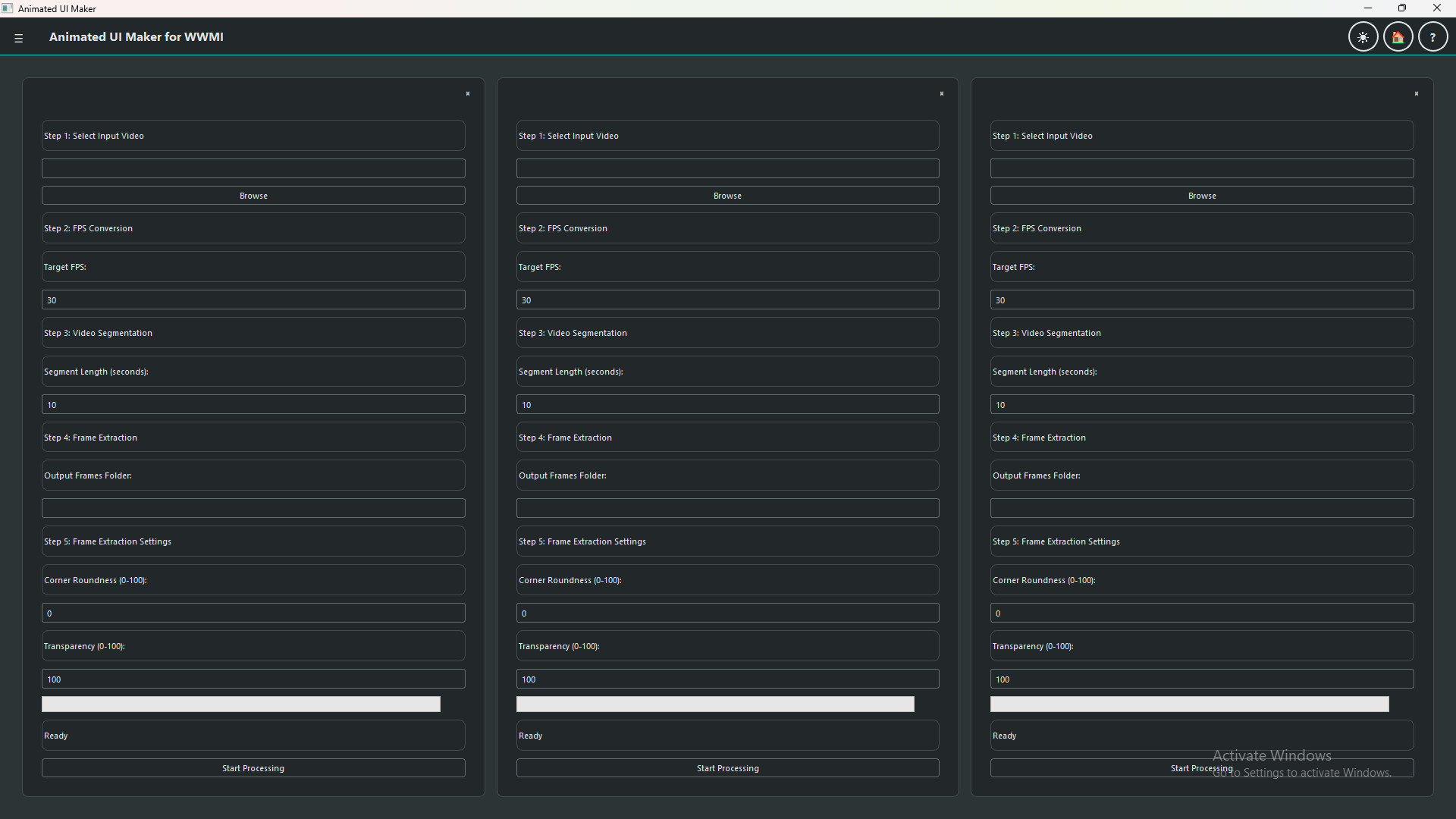Select the Target FPS field showing 30
Image resolution: width=1456 pixels, height=819 pixels.
[x=253, y=299]
